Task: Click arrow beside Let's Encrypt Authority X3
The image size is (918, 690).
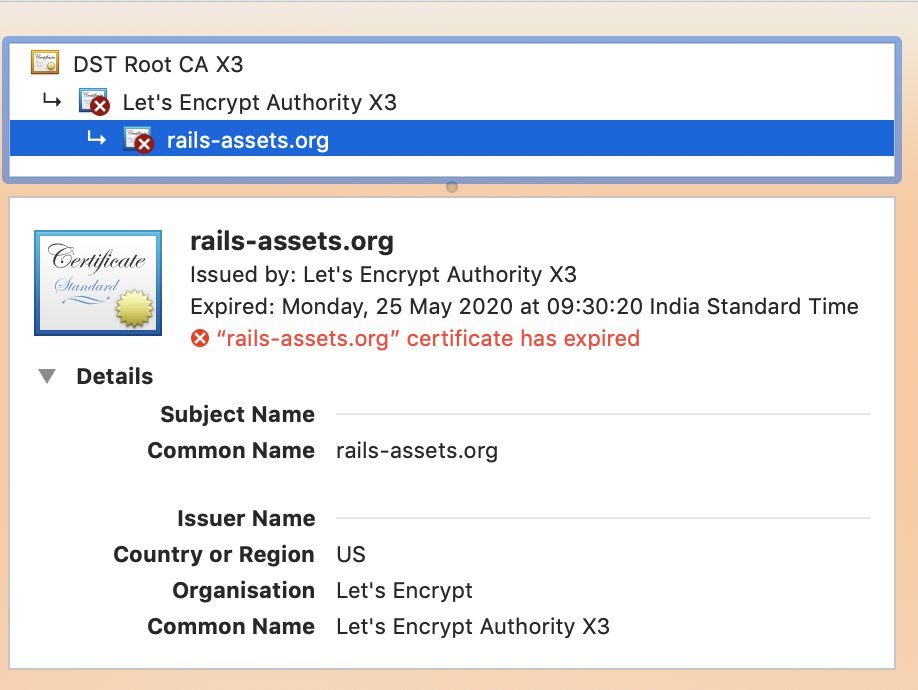Action: 52,101
